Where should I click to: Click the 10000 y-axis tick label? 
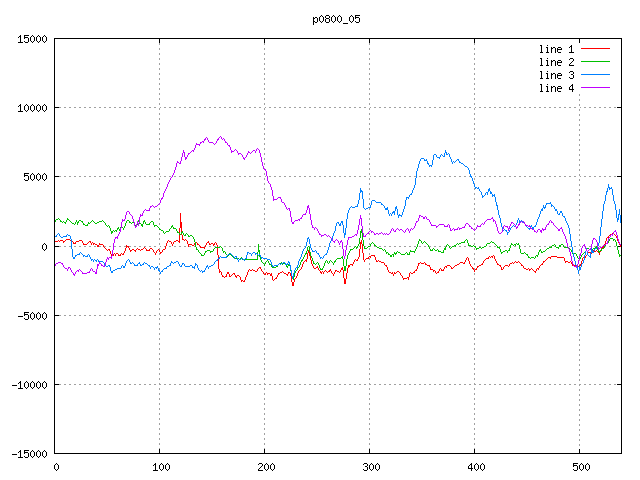(32, 108)
